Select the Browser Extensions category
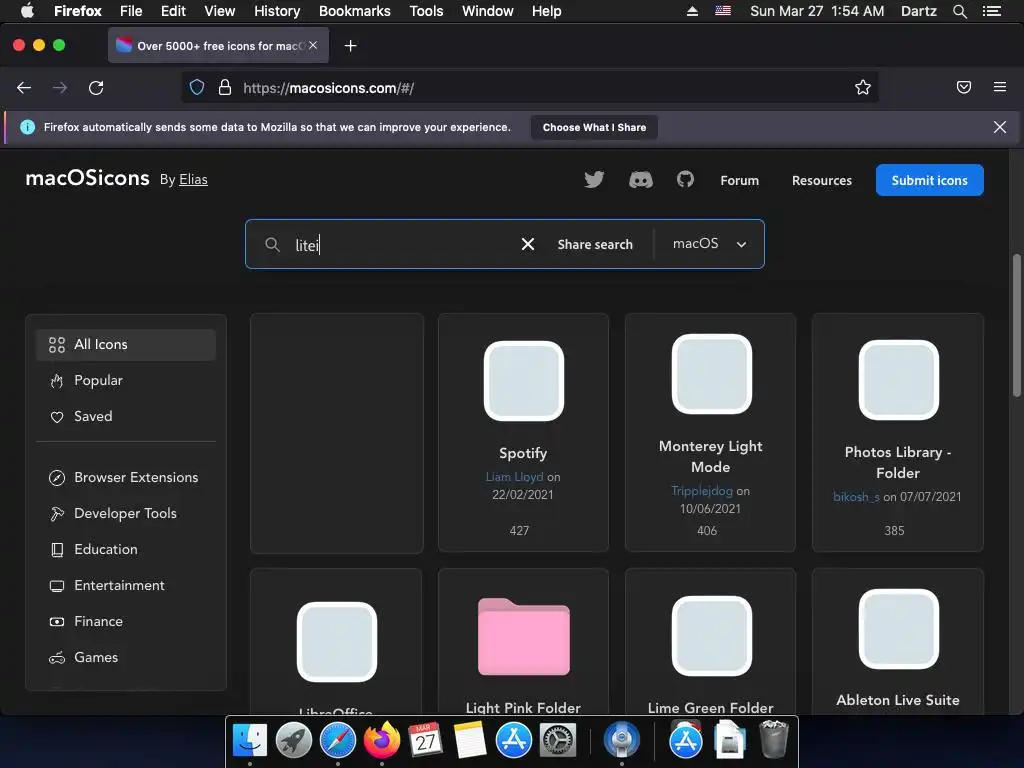This screenshot has width=1024, height=768. (x=126, y=477)
